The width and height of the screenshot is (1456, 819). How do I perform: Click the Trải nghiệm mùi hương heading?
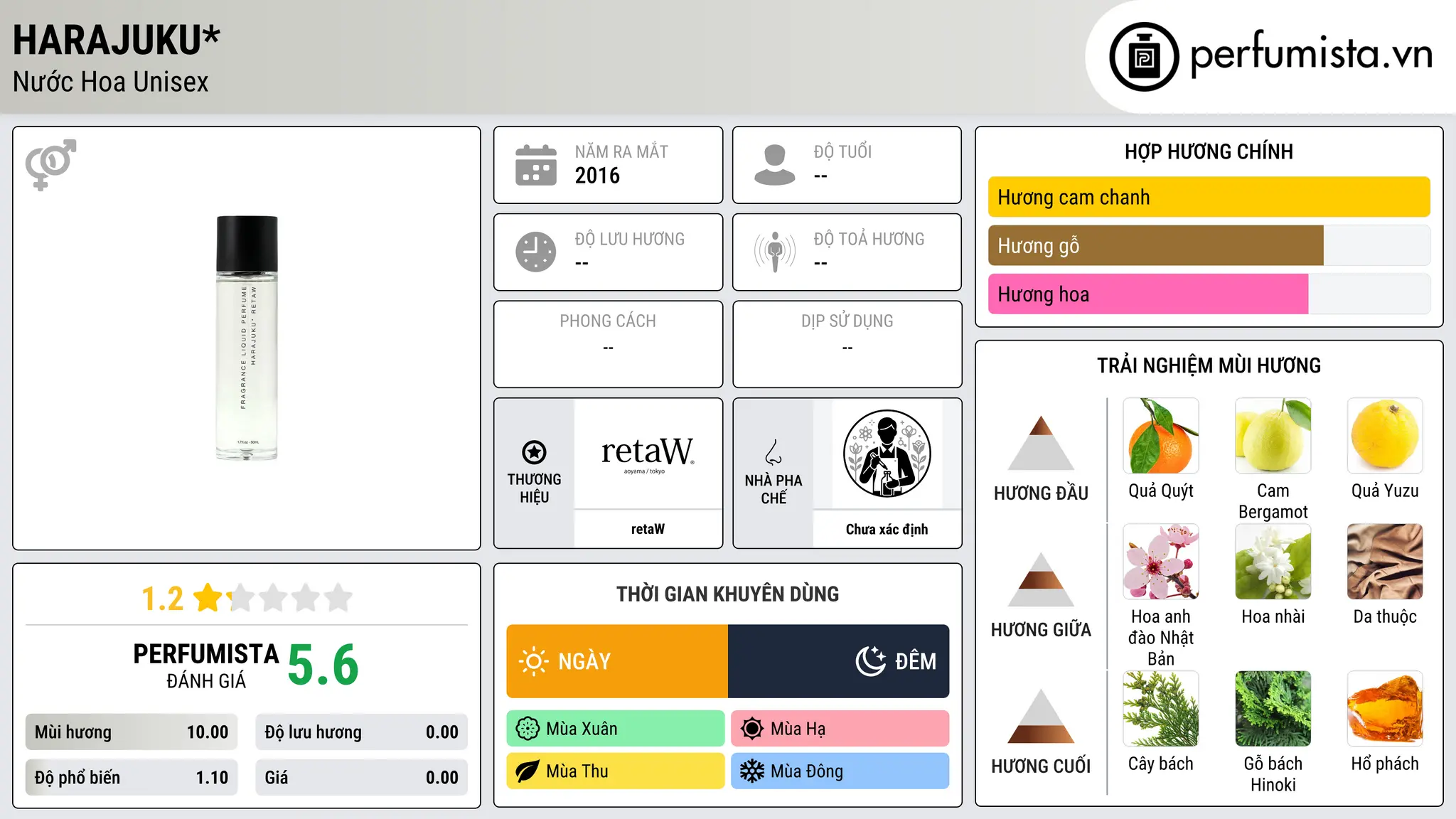1209,365
